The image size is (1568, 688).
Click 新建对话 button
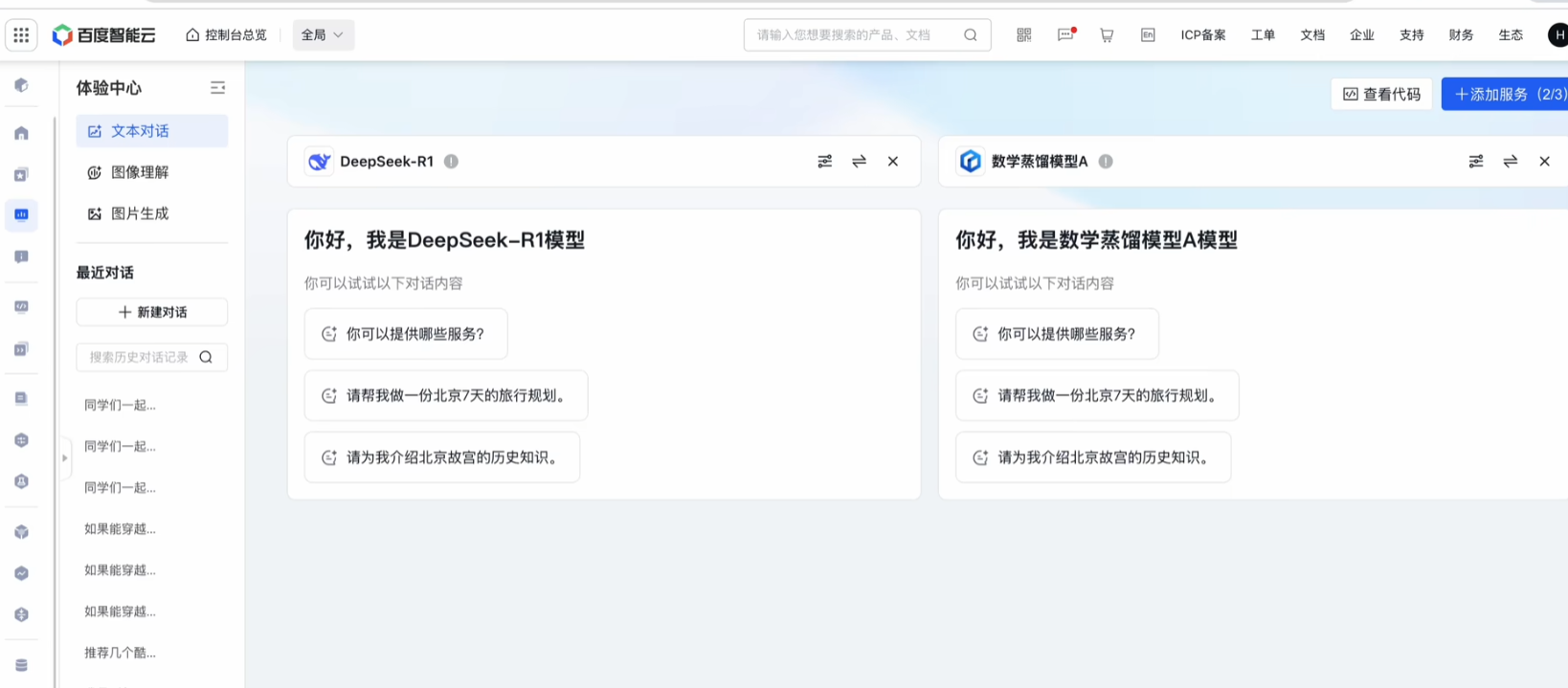click(151, 312)
